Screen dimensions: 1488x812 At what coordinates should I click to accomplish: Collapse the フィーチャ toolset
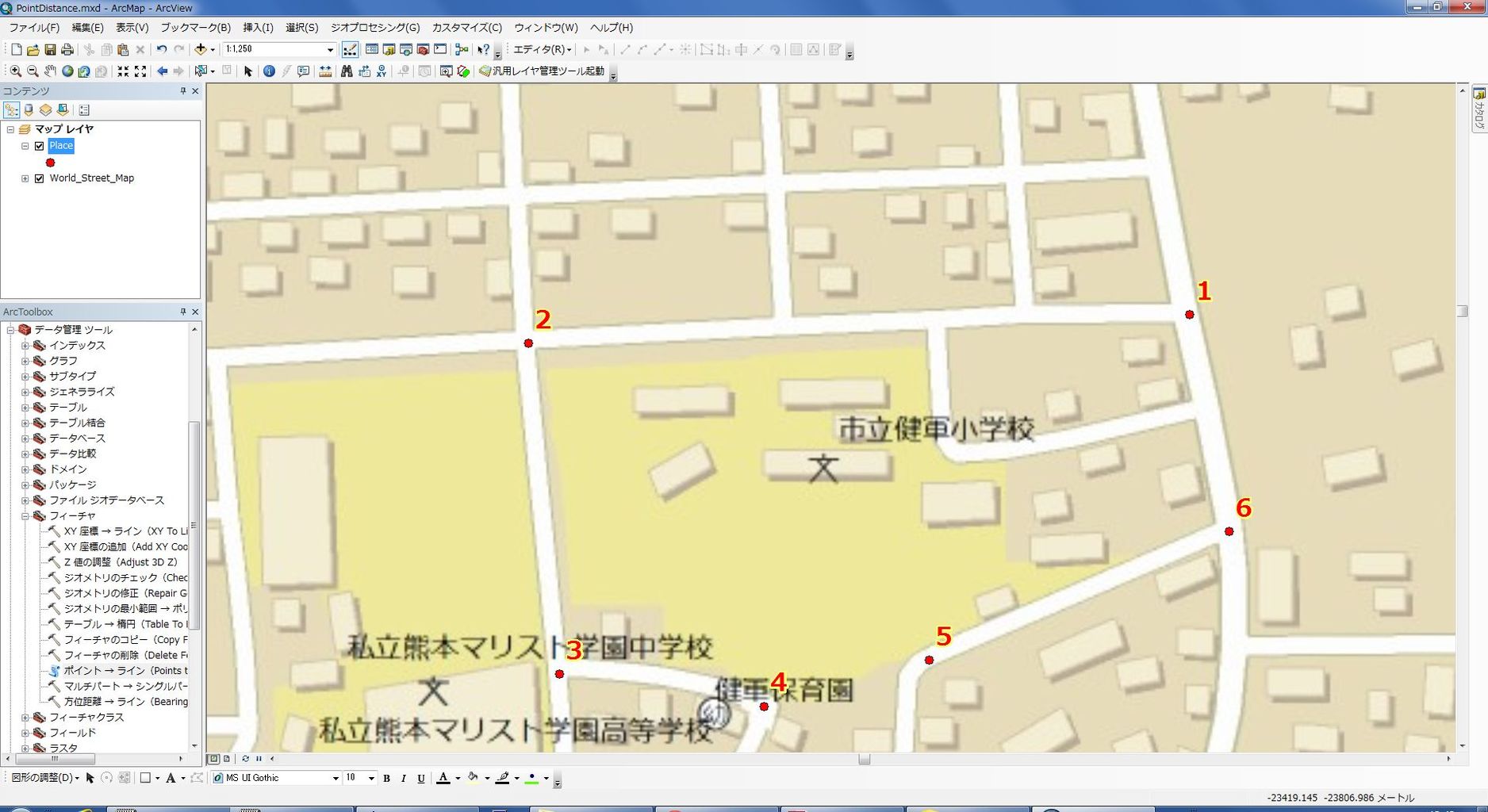click(x=25, y=516)
